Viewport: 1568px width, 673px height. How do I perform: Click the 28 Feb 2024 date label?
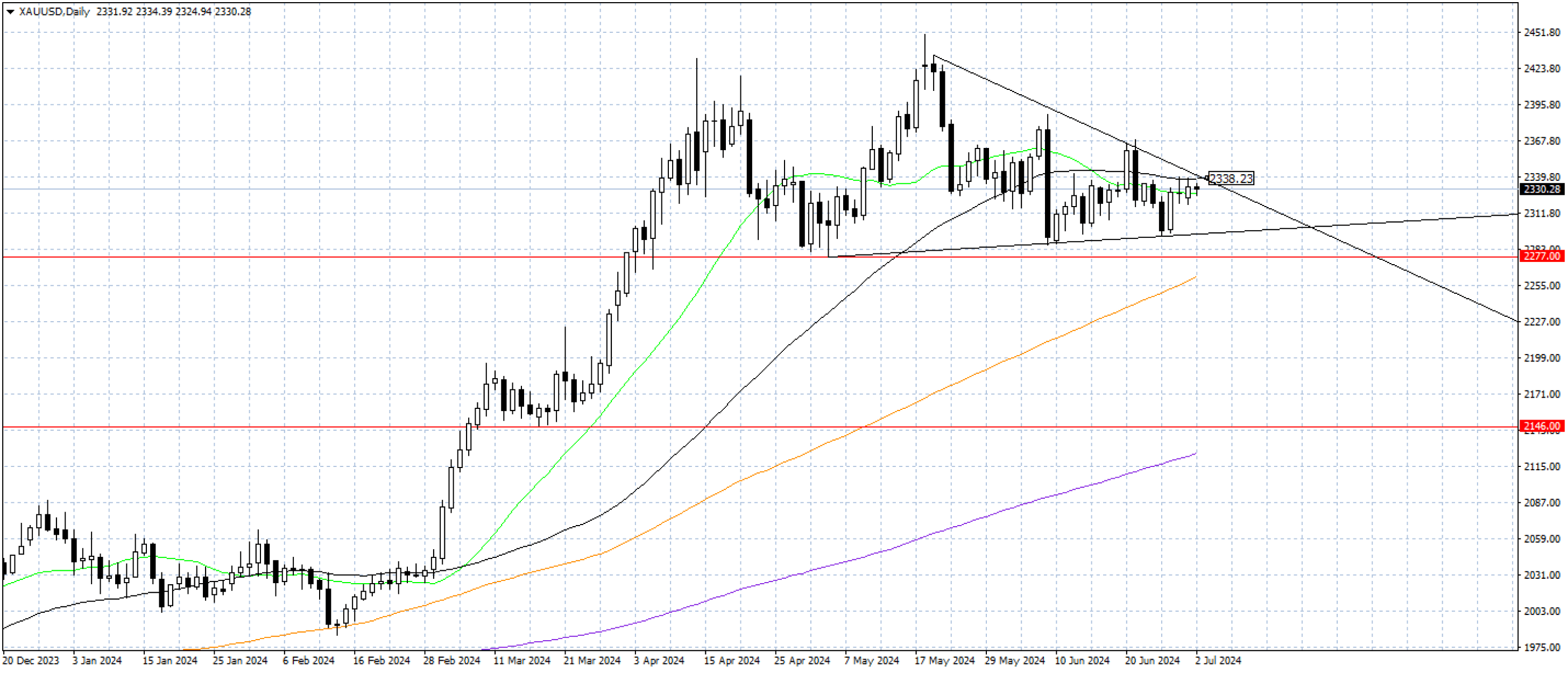click(x=451, y=660)
